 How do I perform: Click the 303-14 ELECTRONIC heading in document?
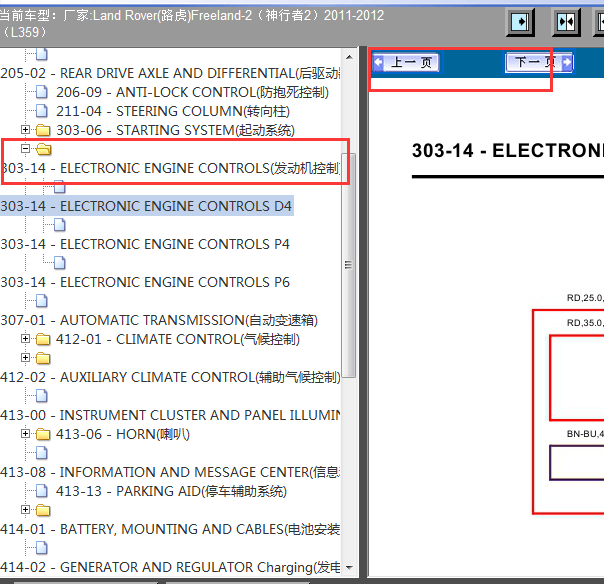[508, 151]
